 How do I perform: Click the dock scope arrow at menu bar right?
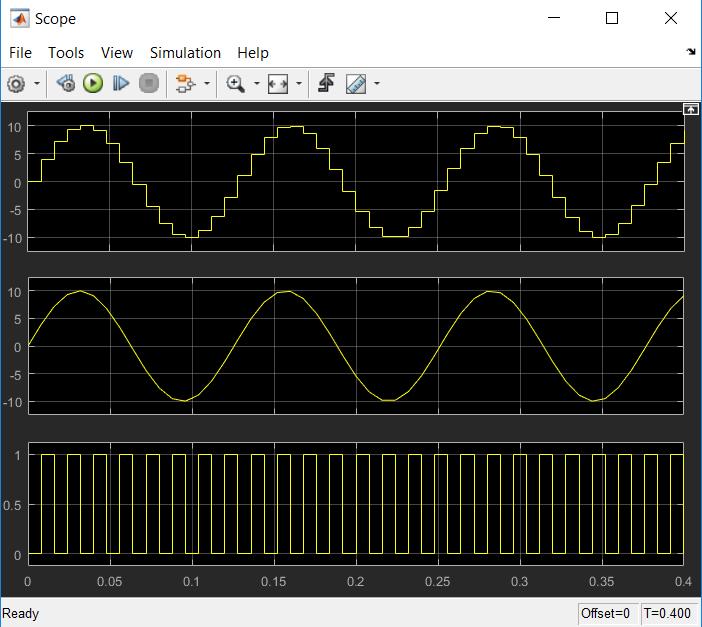coord(691,52)
